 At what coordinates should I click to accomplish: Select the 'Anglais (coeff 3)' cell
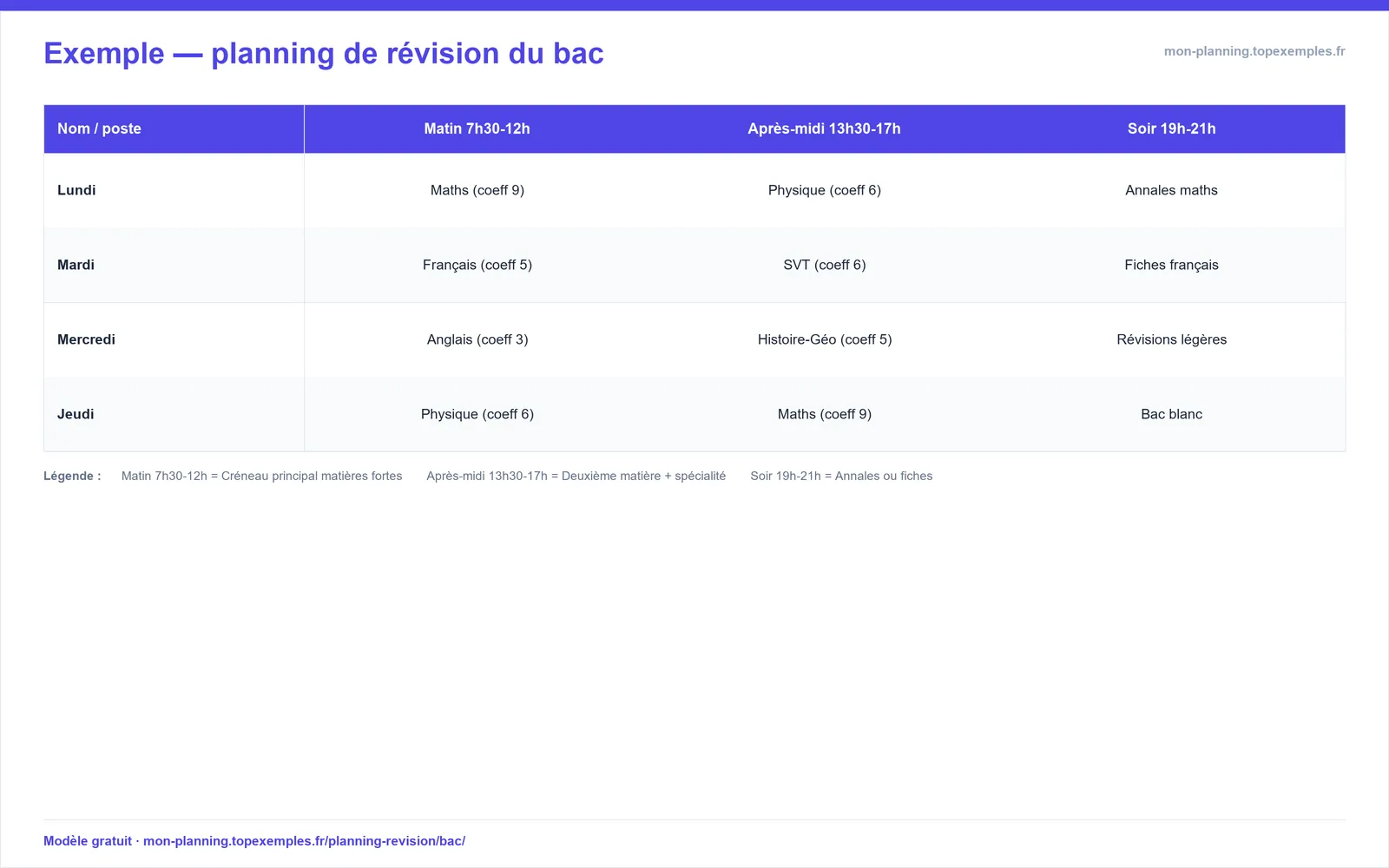click(x=477, y=339)
